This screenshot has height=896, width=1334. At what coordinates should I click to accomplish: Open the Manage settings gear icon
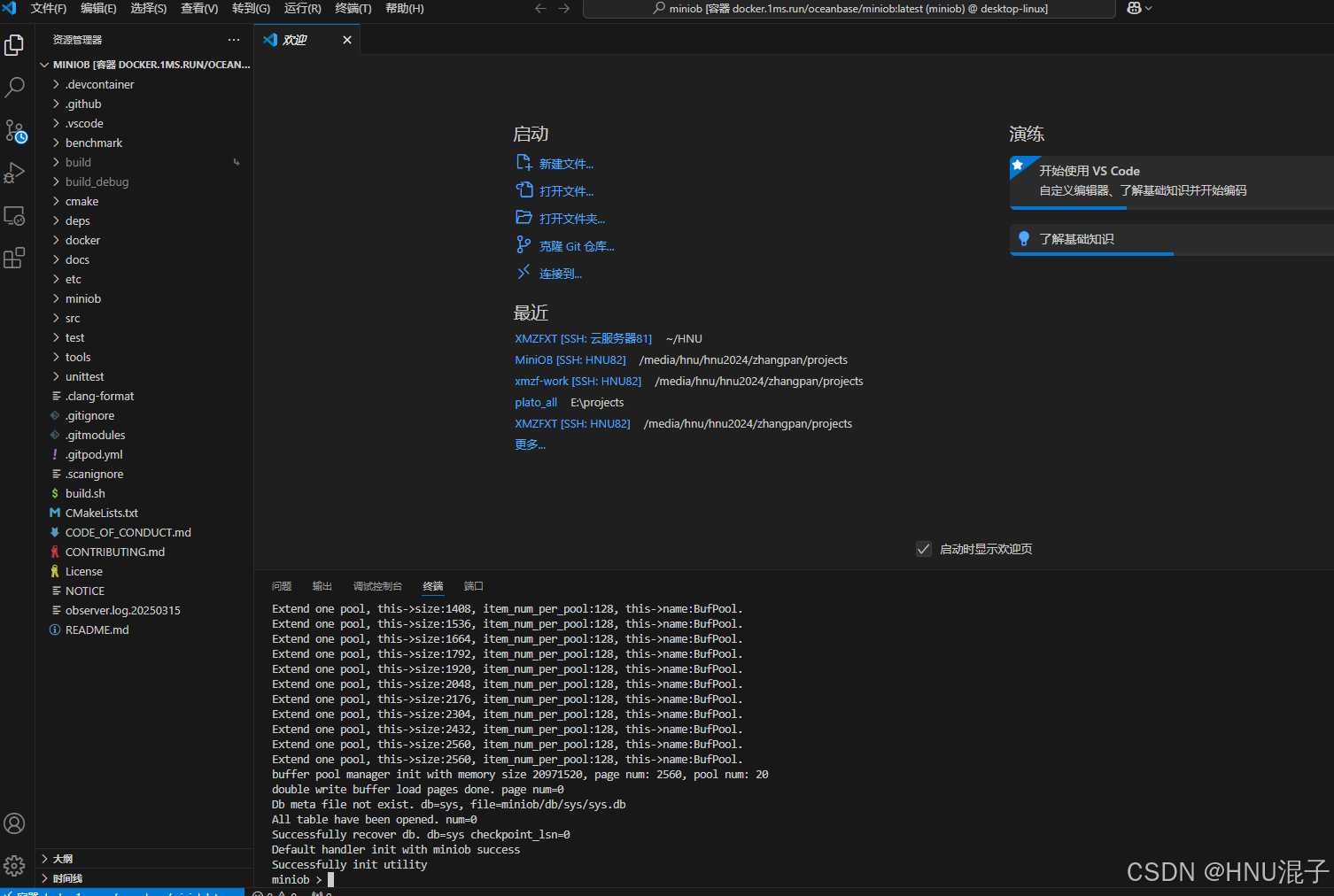(14, 865)
